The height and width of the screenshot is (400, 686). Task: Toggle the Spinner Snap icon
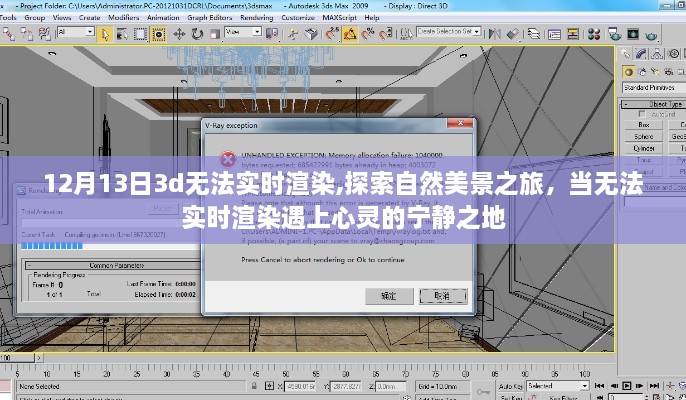[x=386, y=34]
